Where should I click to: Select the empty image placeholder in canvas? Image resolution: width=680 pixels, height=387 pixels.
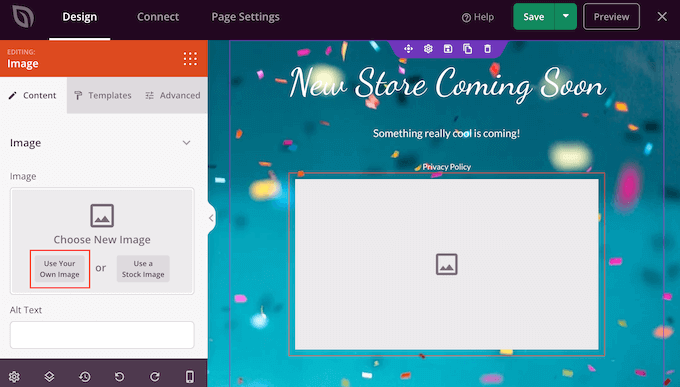point(447,264)
